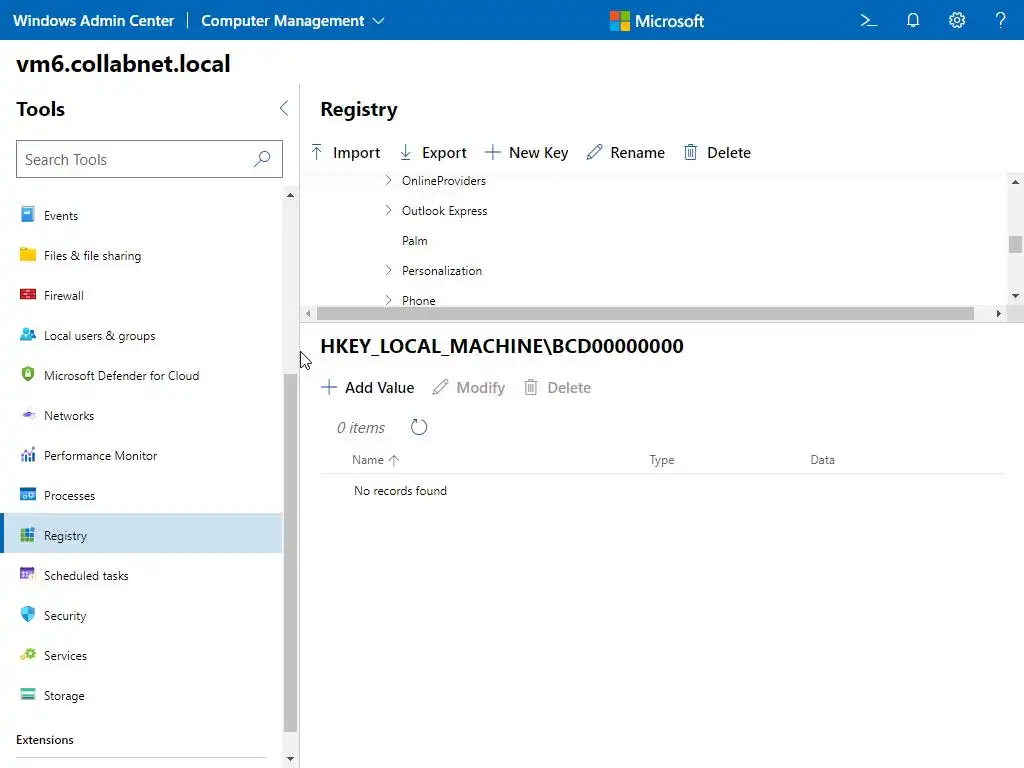1024x768 pixels.
Task: Click the registry tree scroll down arrow
Action: click(x=1015, y=296)
